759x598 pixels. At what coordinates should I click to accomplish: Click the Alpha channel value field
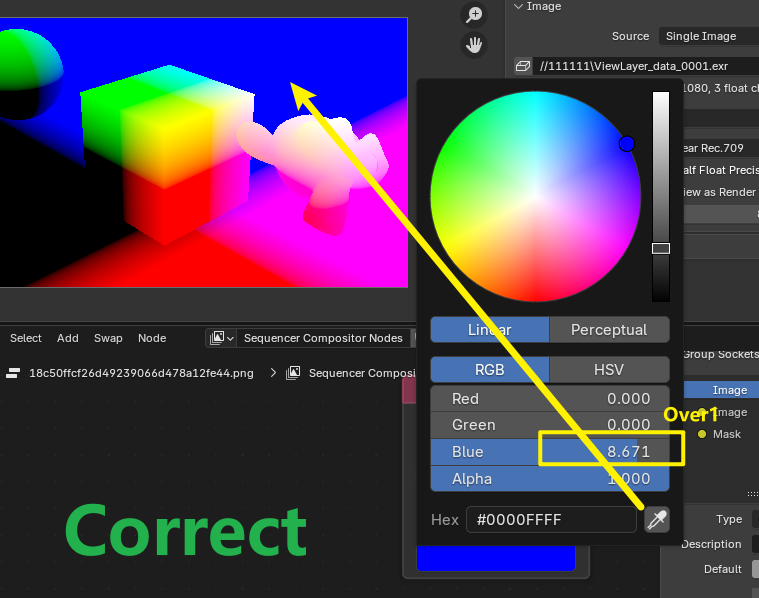[550, 479]
